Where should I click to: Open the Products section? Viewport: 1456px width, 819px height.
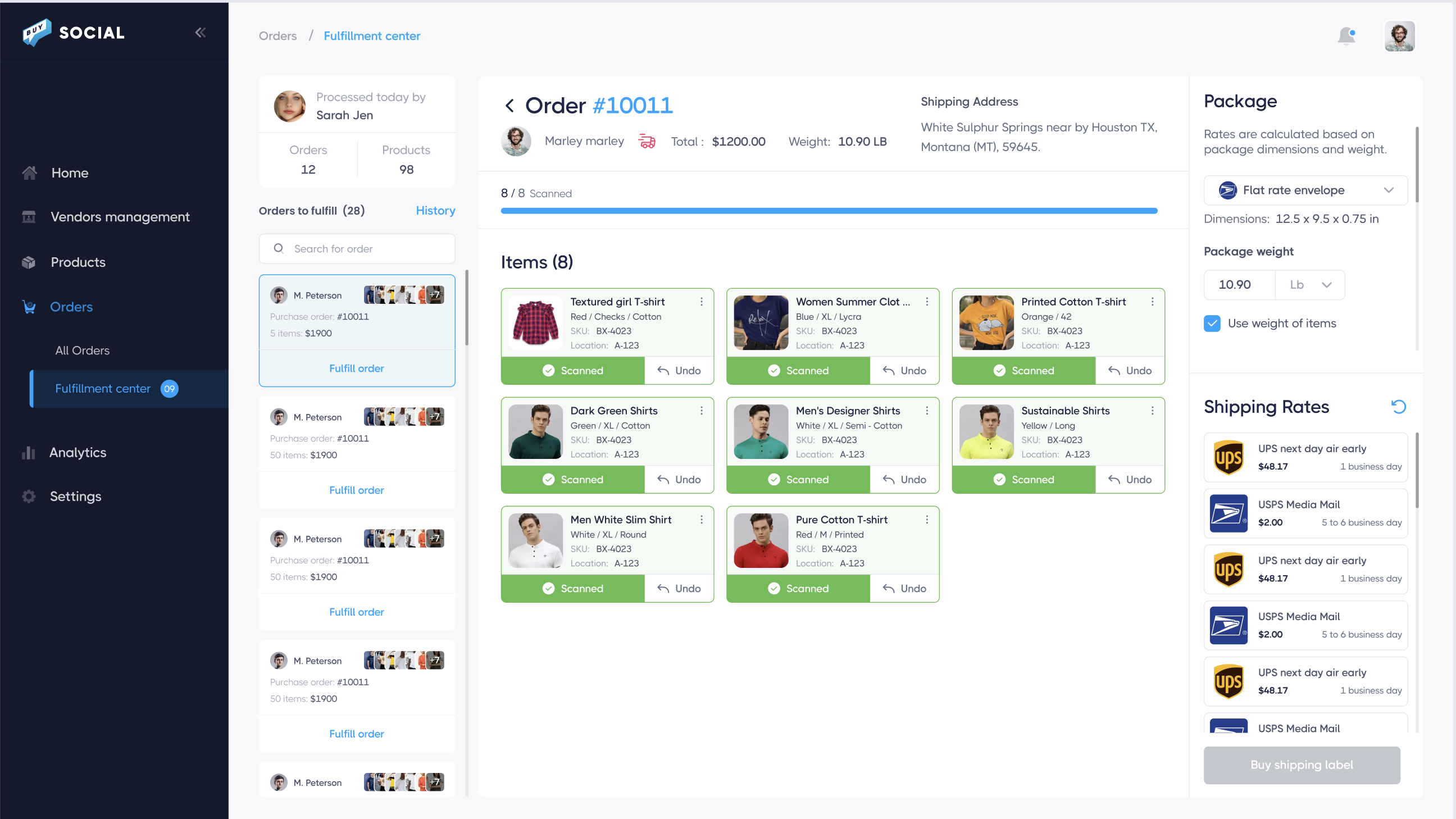point(78,262)
